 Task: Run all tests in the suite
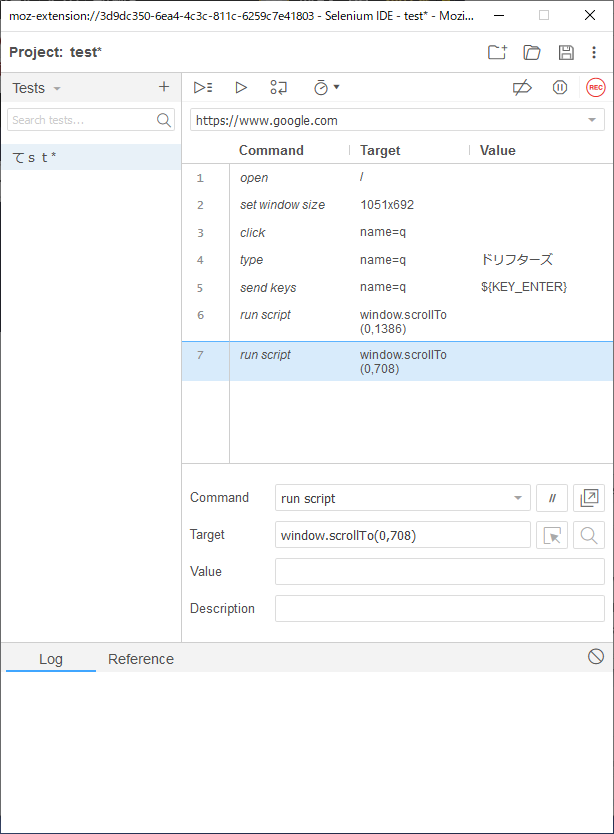203,88
